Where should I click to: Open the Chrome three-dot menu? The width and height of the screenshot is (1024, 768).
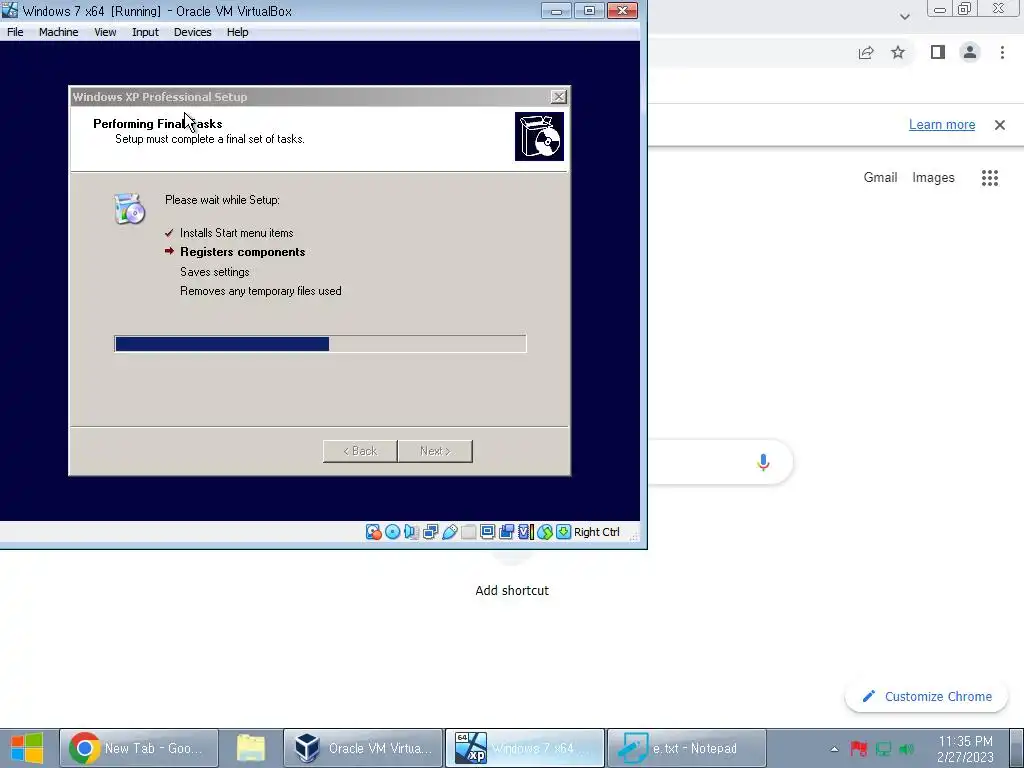point(1002,52)
